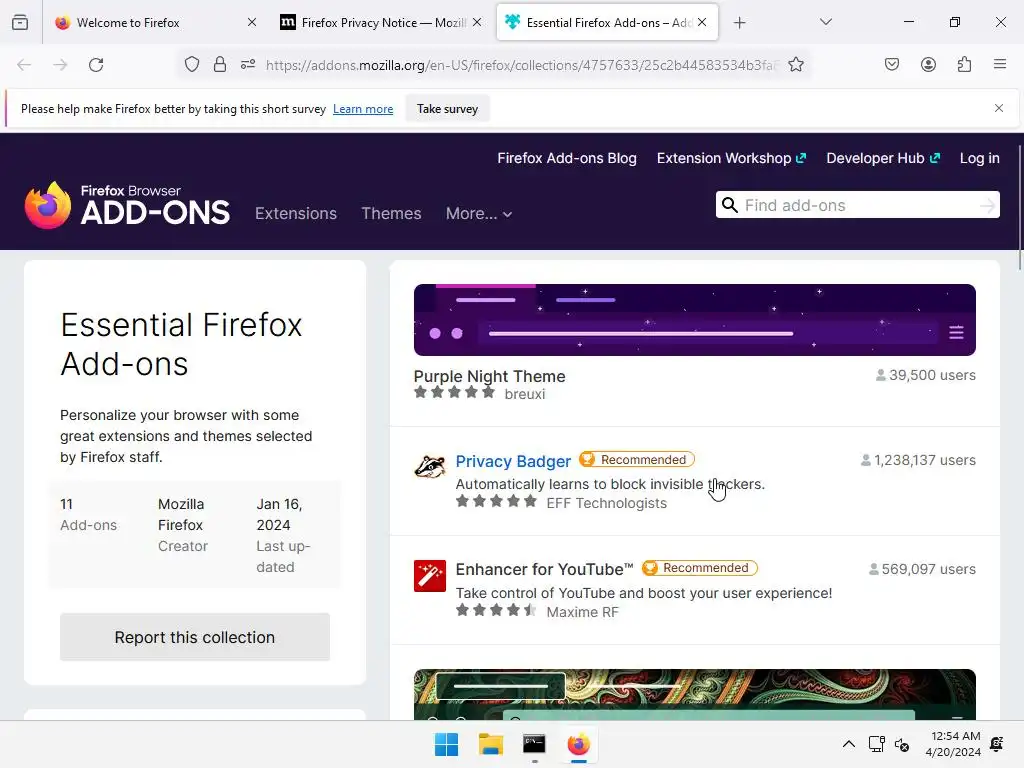Click the Privacy Badger badger icon
Screen dimensions: 1024x768
[430, 467]
